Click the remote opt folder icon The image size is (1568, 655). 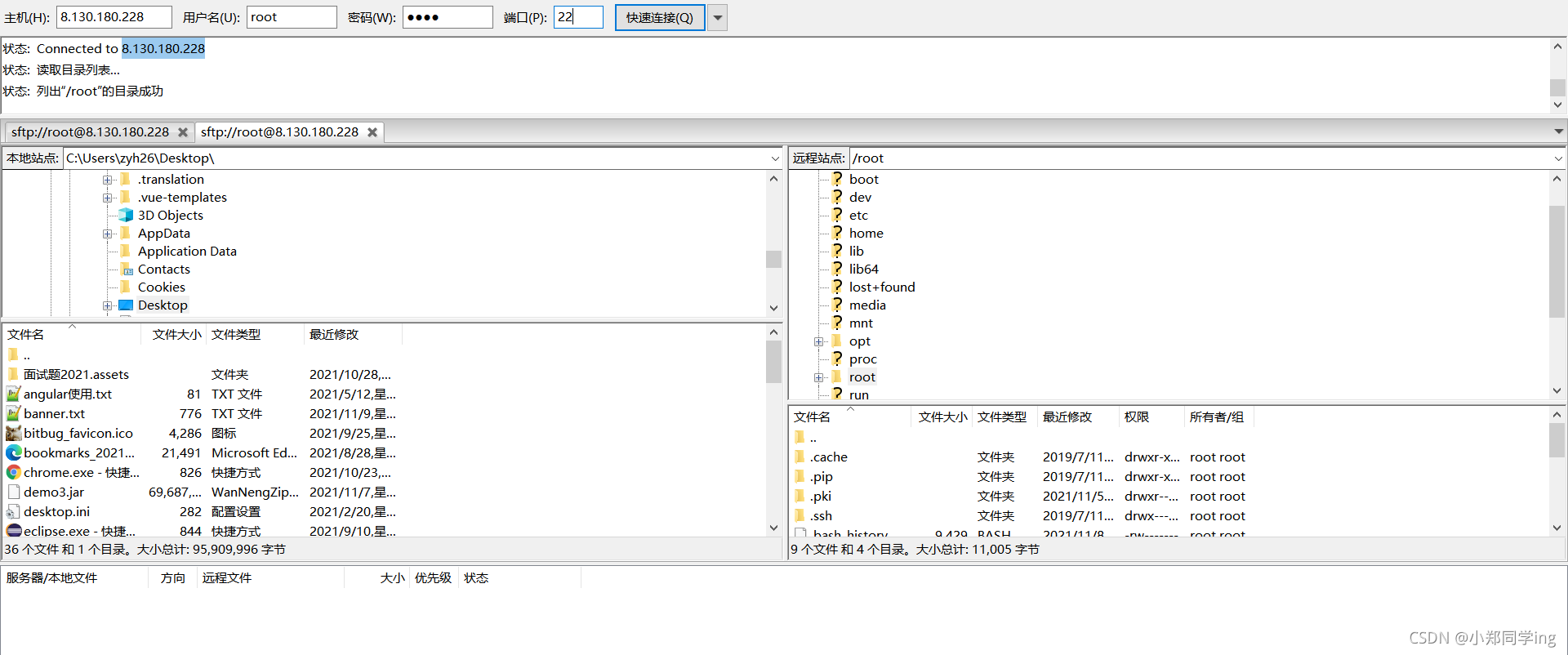(837, 341)
